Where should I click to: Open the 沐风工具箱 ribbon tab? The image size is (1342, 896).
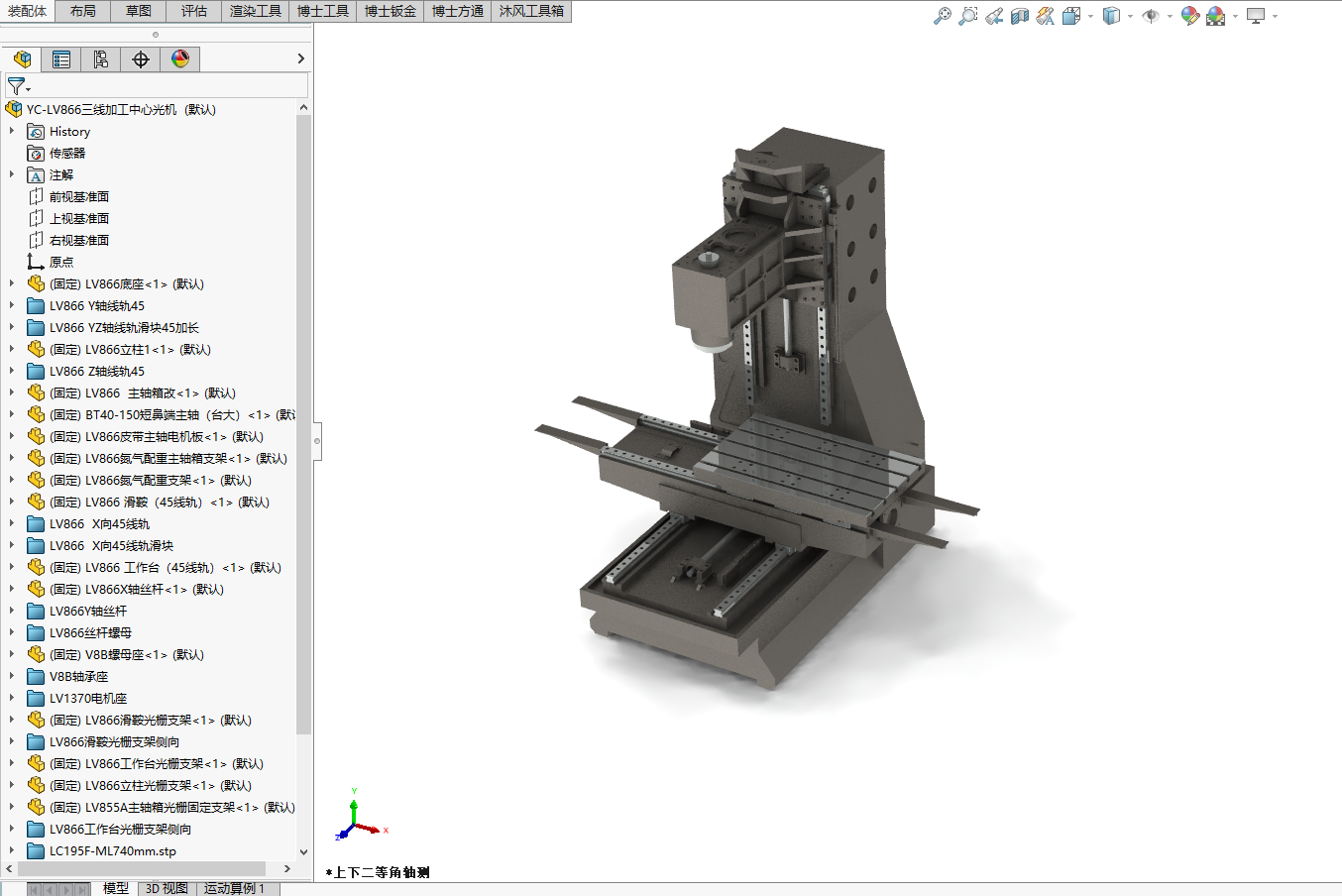click(x=531, y=11)
